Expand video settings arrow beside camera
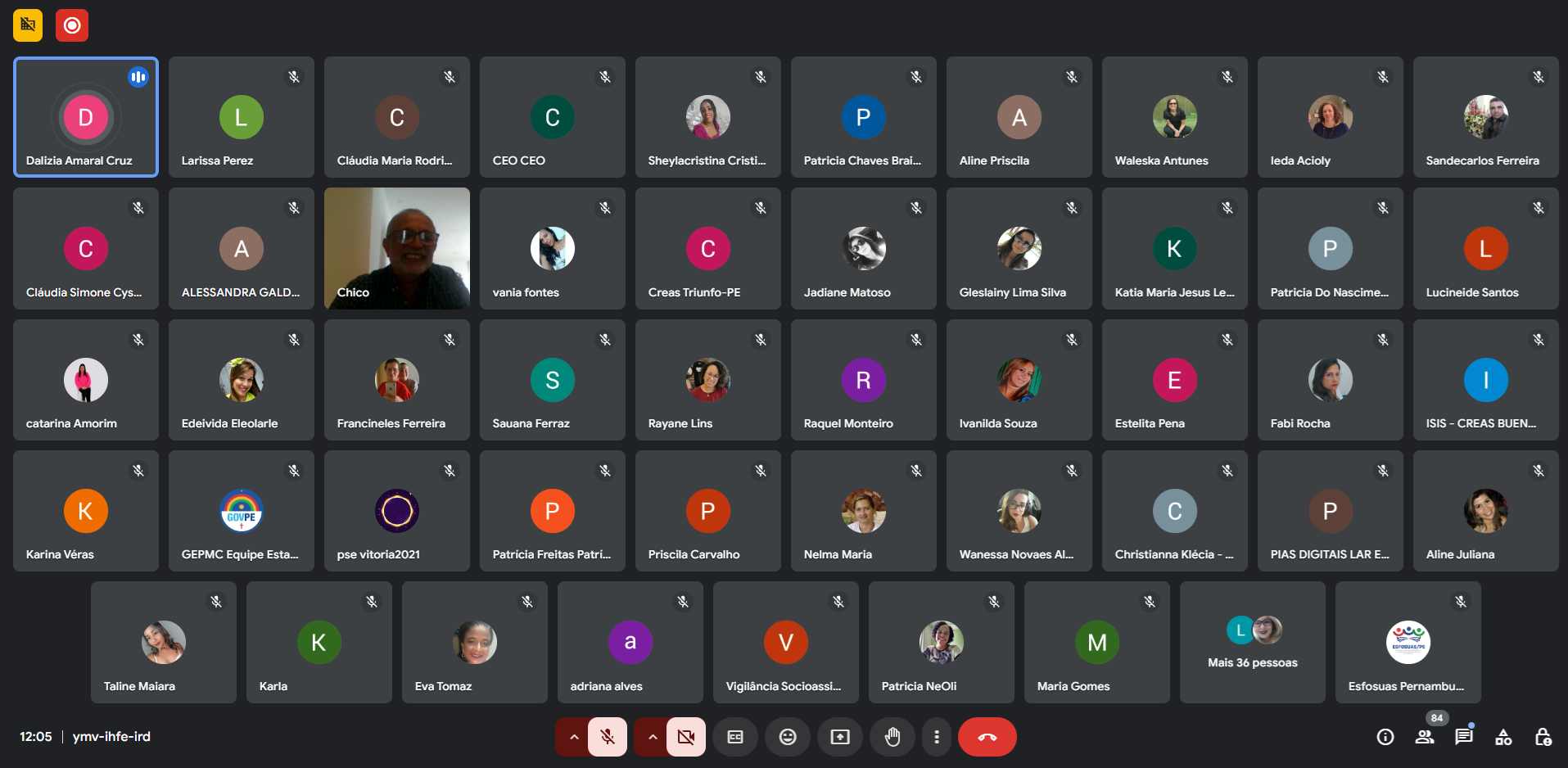Screen dimensions: 1568x768 tap(653, 737)
